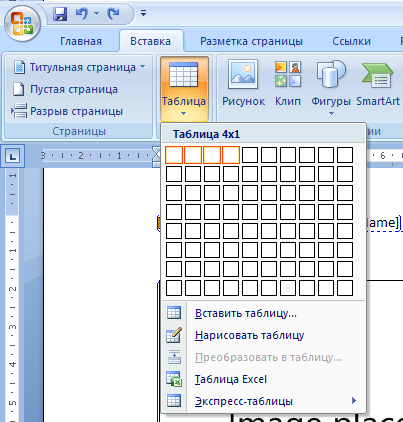This screenshot has width=403, height=422.
Task: Click the Excel spreadsheet icon
Action: tap(174, 379)
